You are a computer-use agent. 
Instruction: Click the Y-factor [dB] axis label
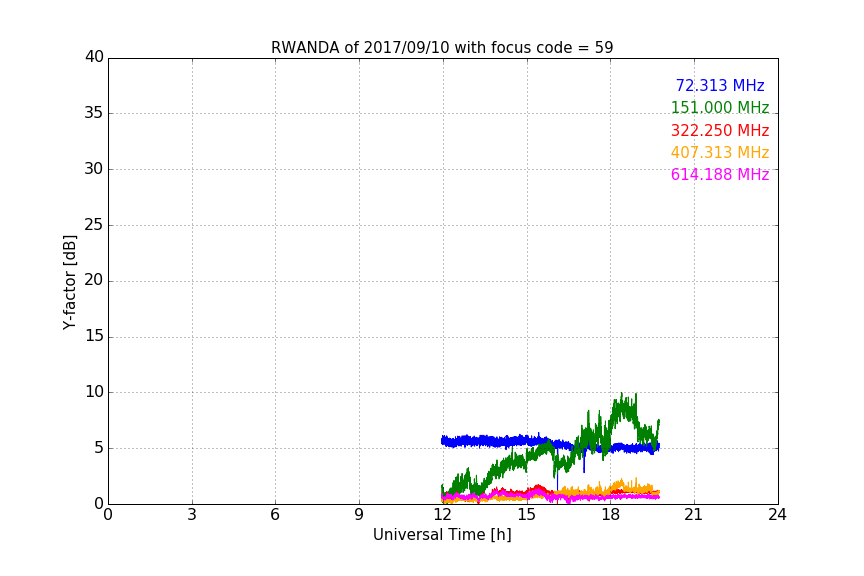pyautogui.click(x=69, y=282)
